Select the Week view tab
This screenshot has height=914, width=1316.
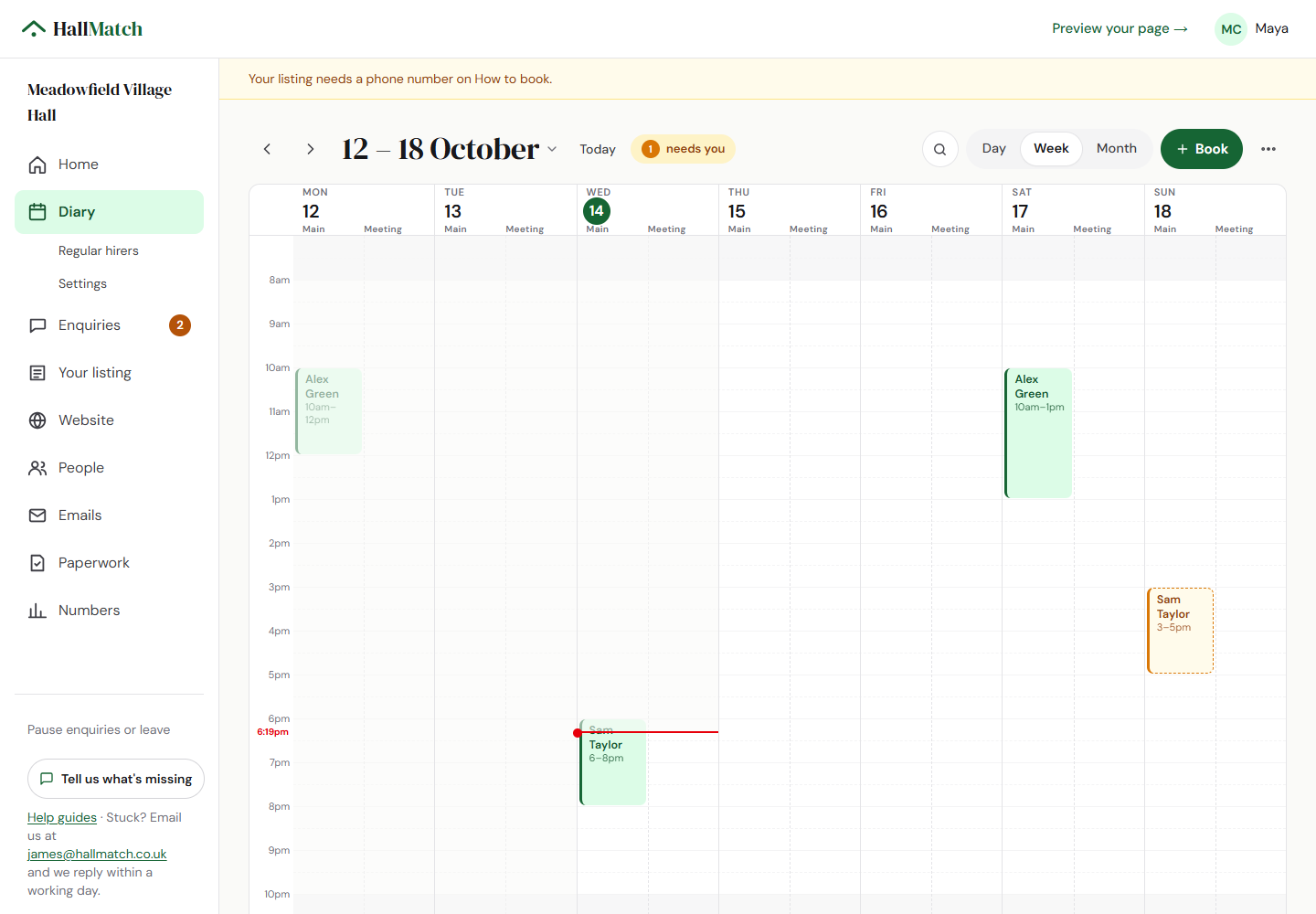[x=1051, y=149]
